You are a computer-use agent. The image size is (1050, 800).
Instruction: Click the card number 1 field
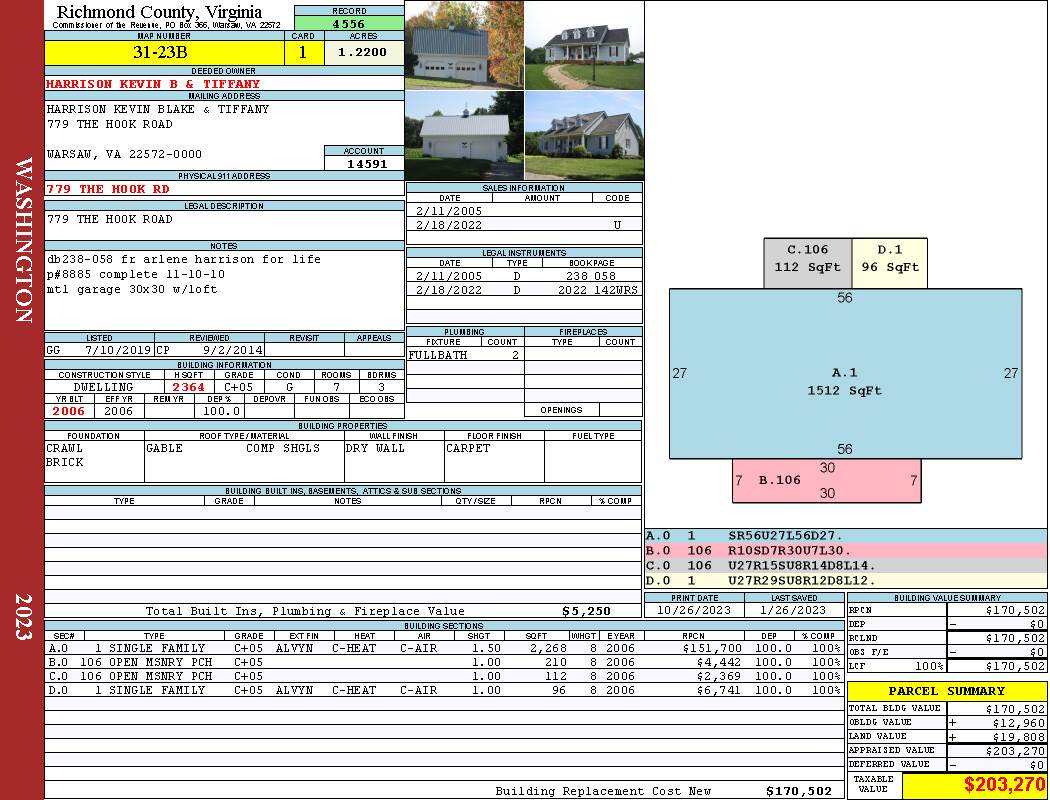pos(303,52)
